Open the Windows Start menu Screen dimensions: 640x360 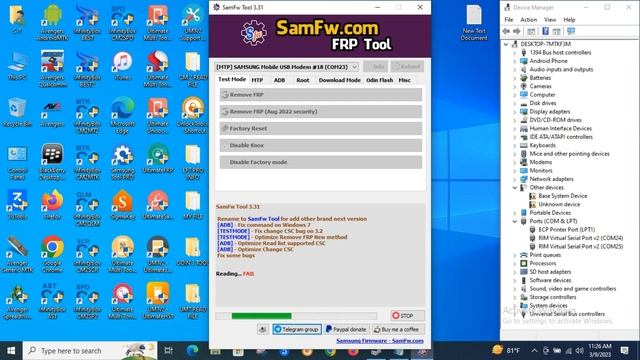pyautogui.click(x=11, y=351)
